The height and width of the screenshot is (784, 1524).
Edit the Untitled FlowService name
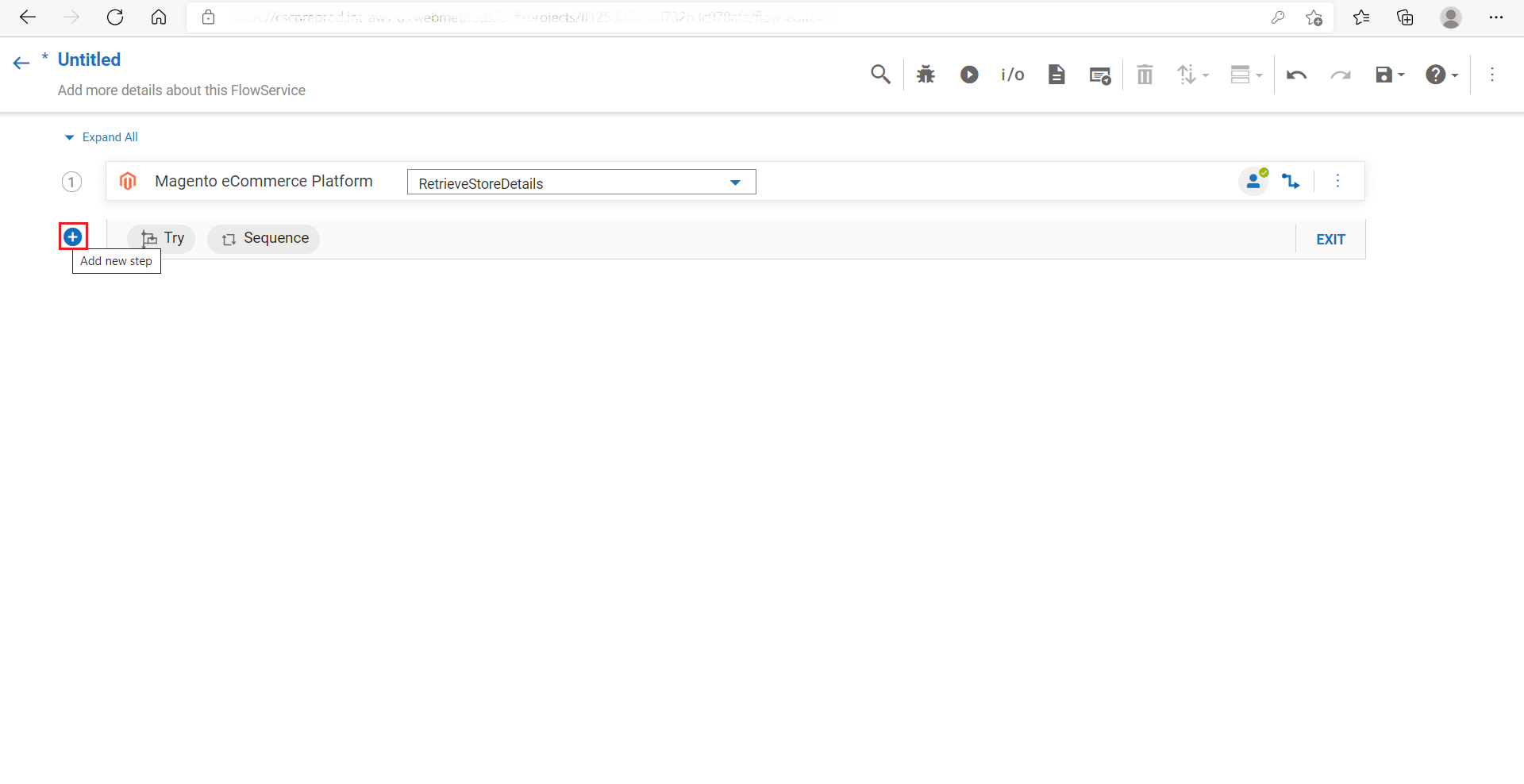click(x=89, y=60)
